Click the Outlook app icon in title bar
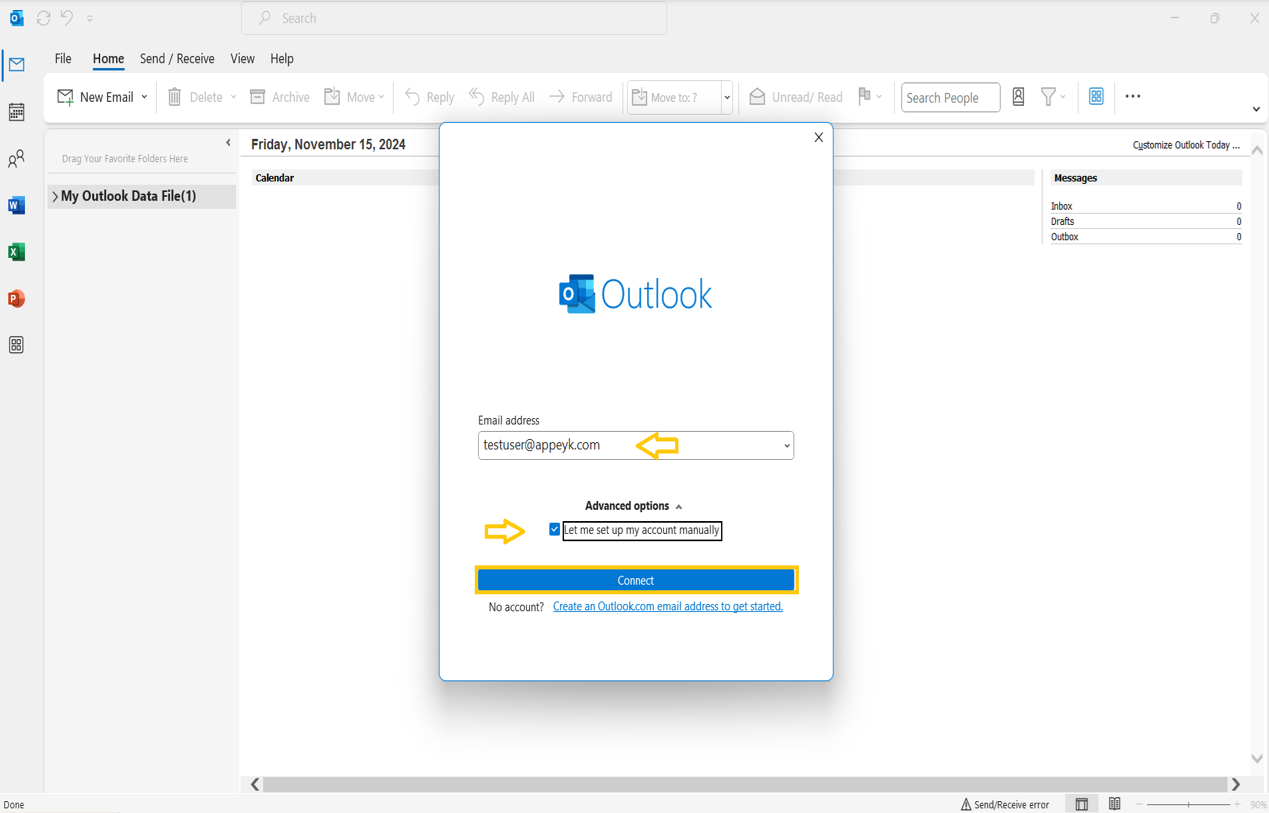This screenshot has width=1269, height=813. tap(17, 18)
